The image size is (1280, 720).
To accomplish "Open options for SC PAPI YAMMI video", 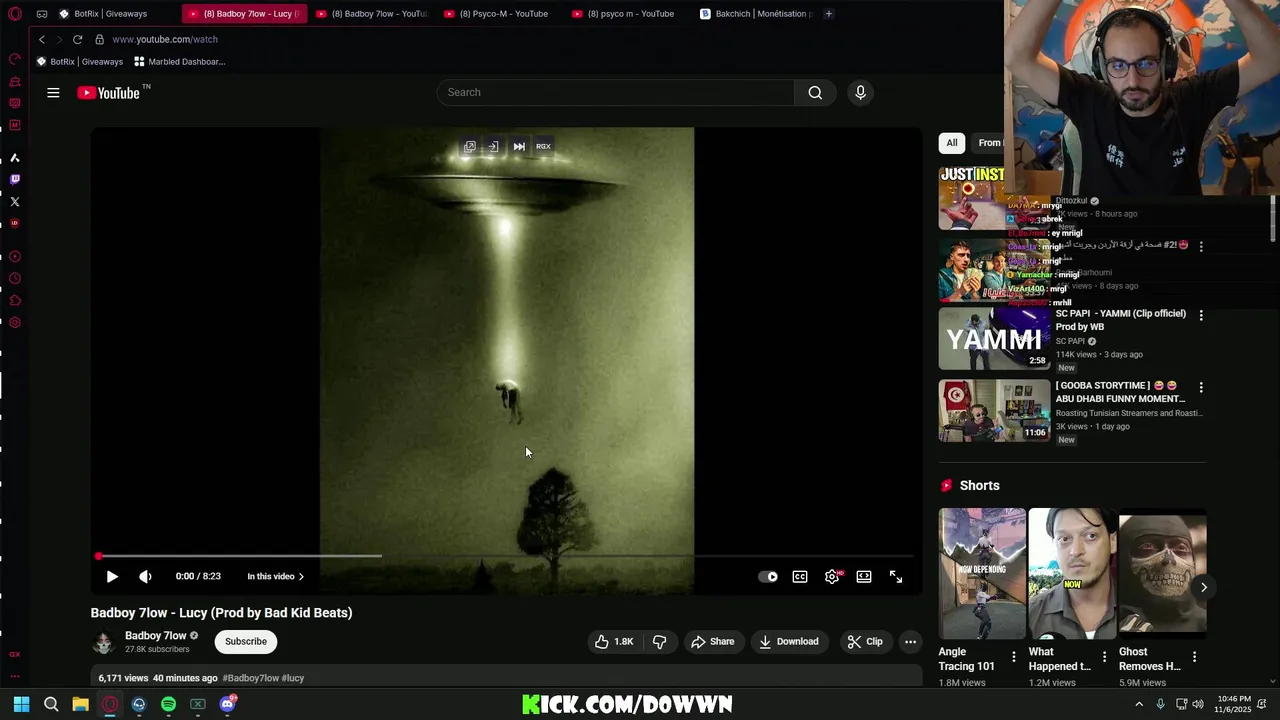I will point(1201,315).
